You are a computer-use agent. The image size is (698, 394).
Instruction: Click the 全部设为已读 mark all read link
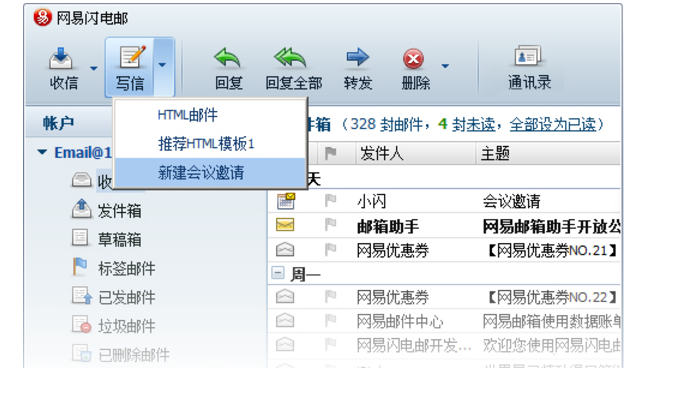[552, 124]
